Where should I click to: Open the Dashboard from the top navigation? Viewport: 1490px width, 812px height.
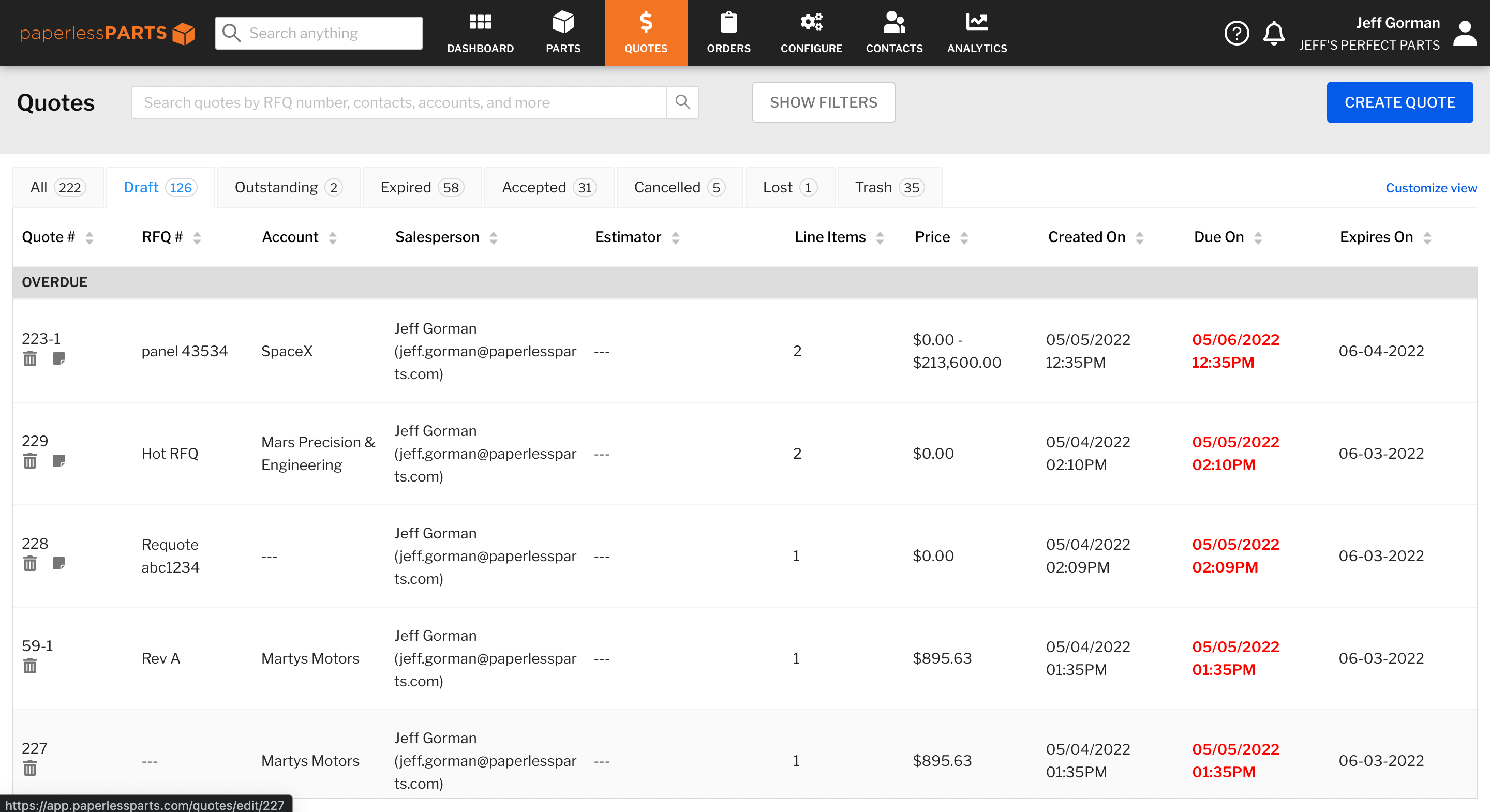pos(481,33)
